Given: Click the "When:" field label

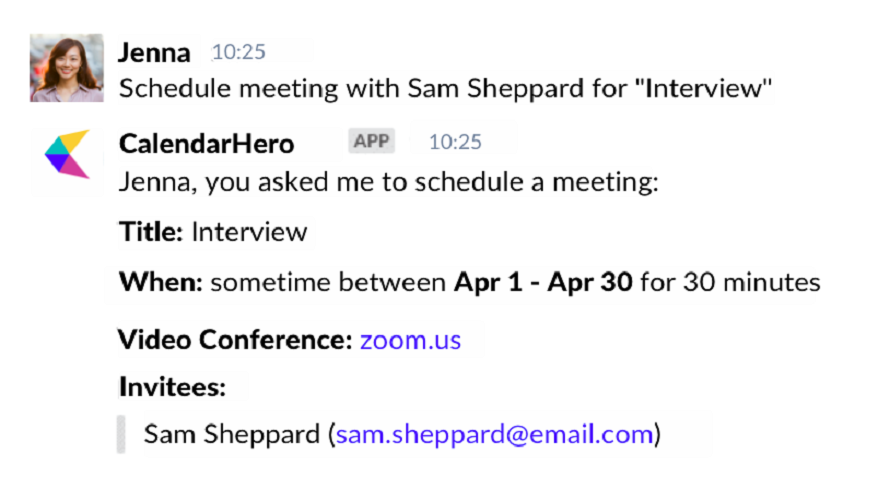Looking at the screenshot, I should point(161,283).
